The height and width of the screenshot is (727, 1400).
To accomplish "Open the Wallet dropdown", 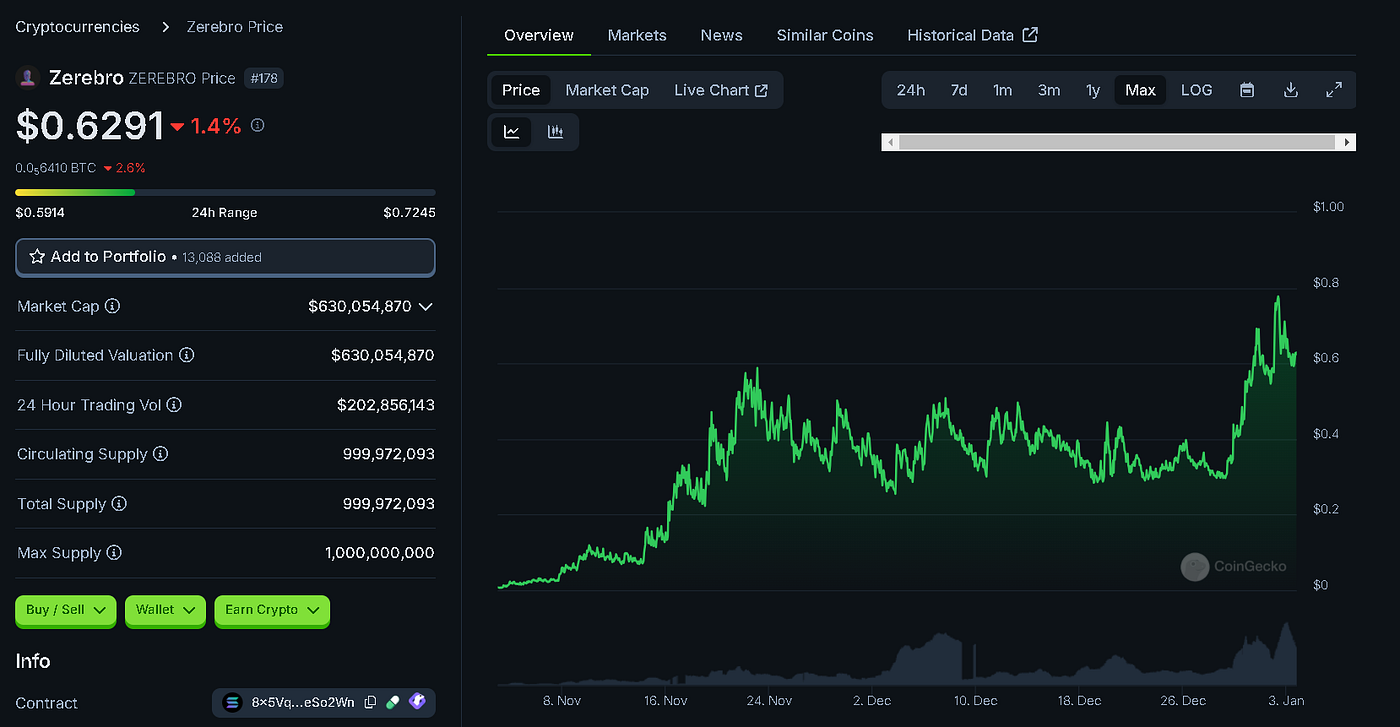I will click(165, 610).
